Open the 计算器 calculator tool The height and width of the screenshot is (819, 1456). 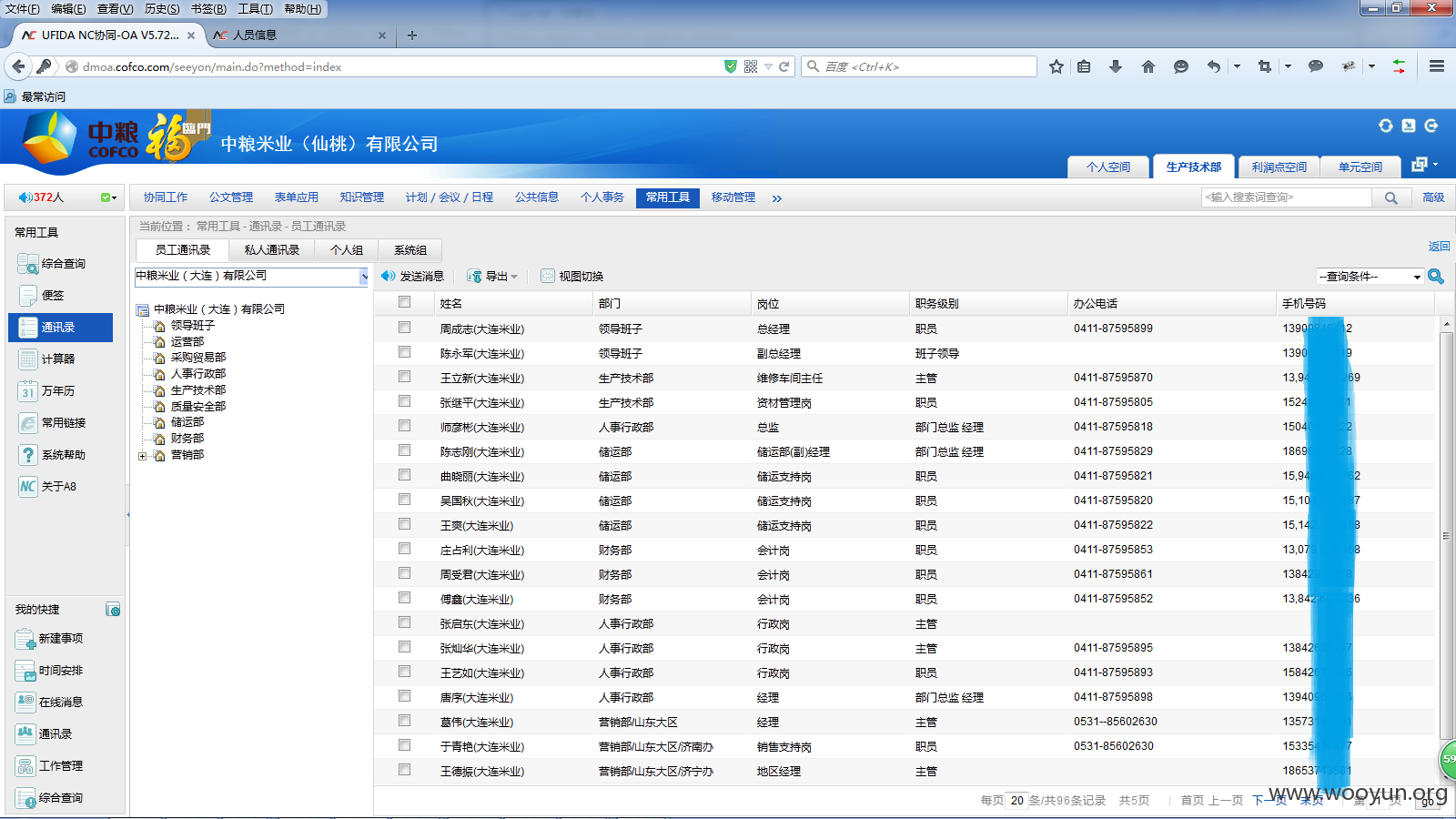(x=46, y=359)
